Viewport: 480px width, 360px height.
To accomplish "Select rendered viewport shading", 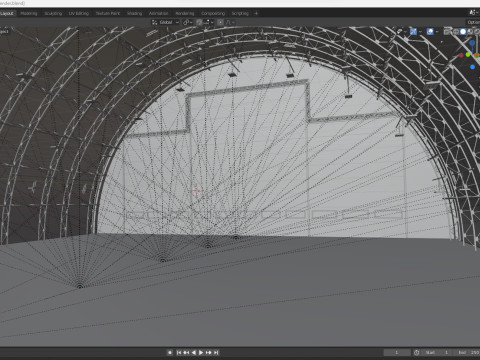I will [477, 32].
